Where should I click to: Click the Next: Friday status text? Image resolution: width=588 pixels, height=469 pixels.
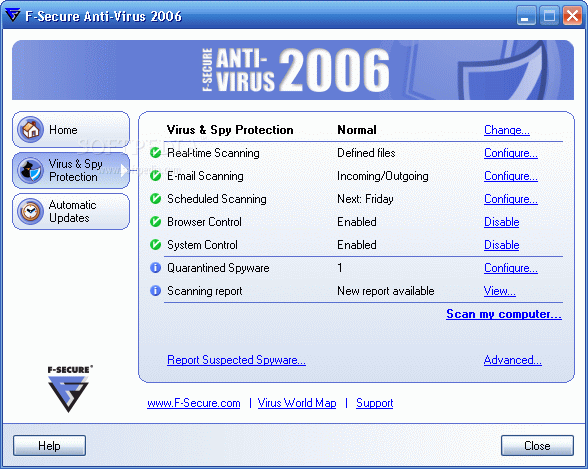pyautogui.click(x=365, y=199)
